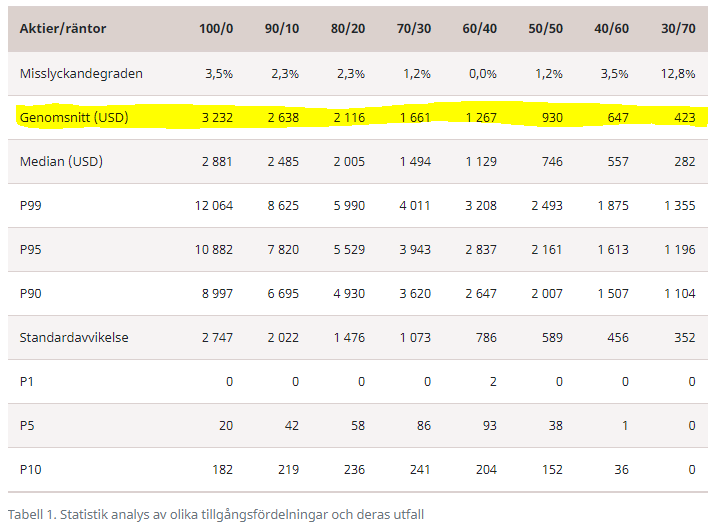Image resolution: width=716 pixels, height=526 pixels.
Task: Click the median value 2 881
Action: (x=216, y=161)
